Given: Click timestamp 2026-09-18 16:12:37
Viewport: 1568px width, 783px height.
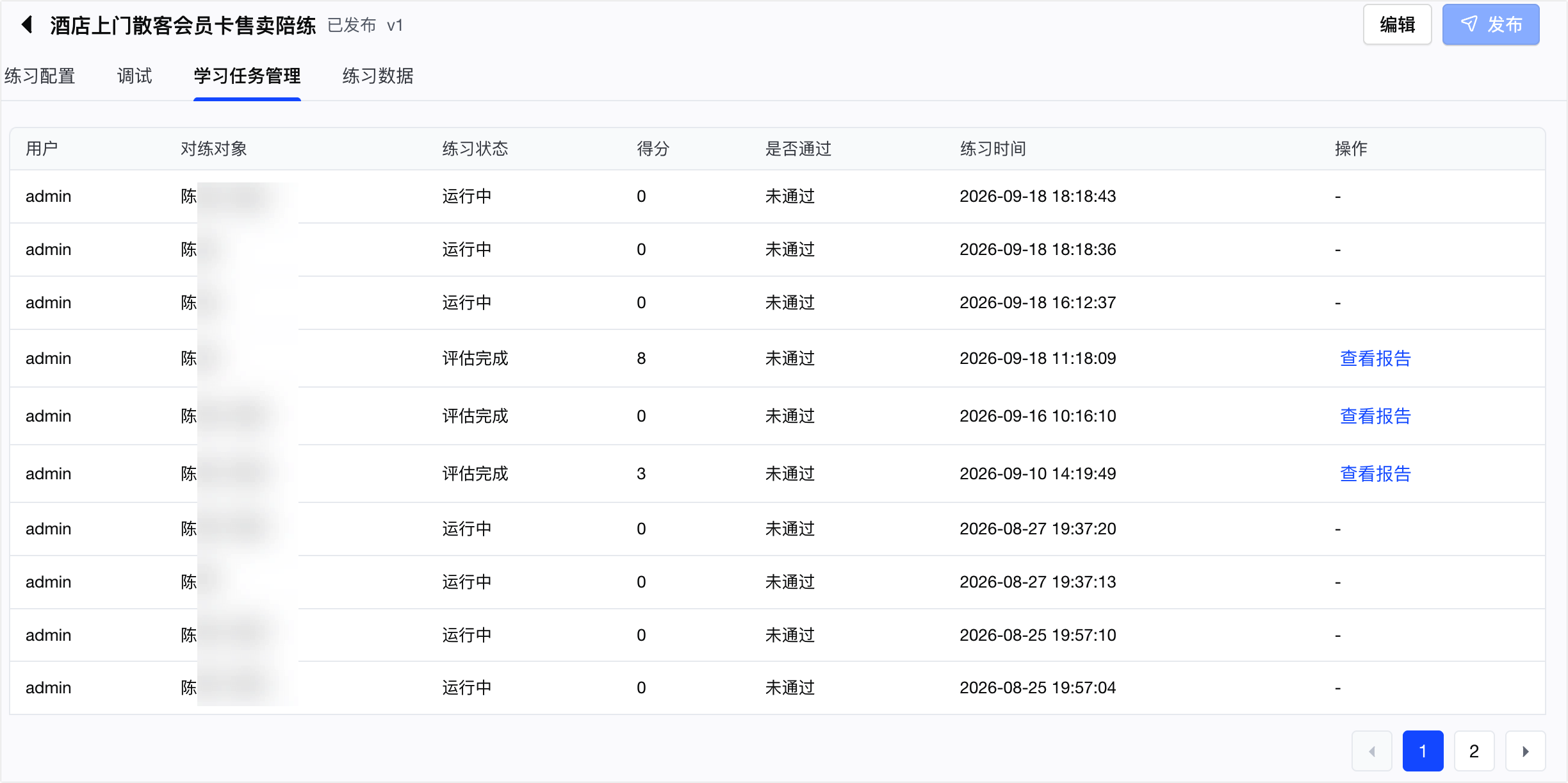Looking at the screenshot, I should (x=1038, y=302).
